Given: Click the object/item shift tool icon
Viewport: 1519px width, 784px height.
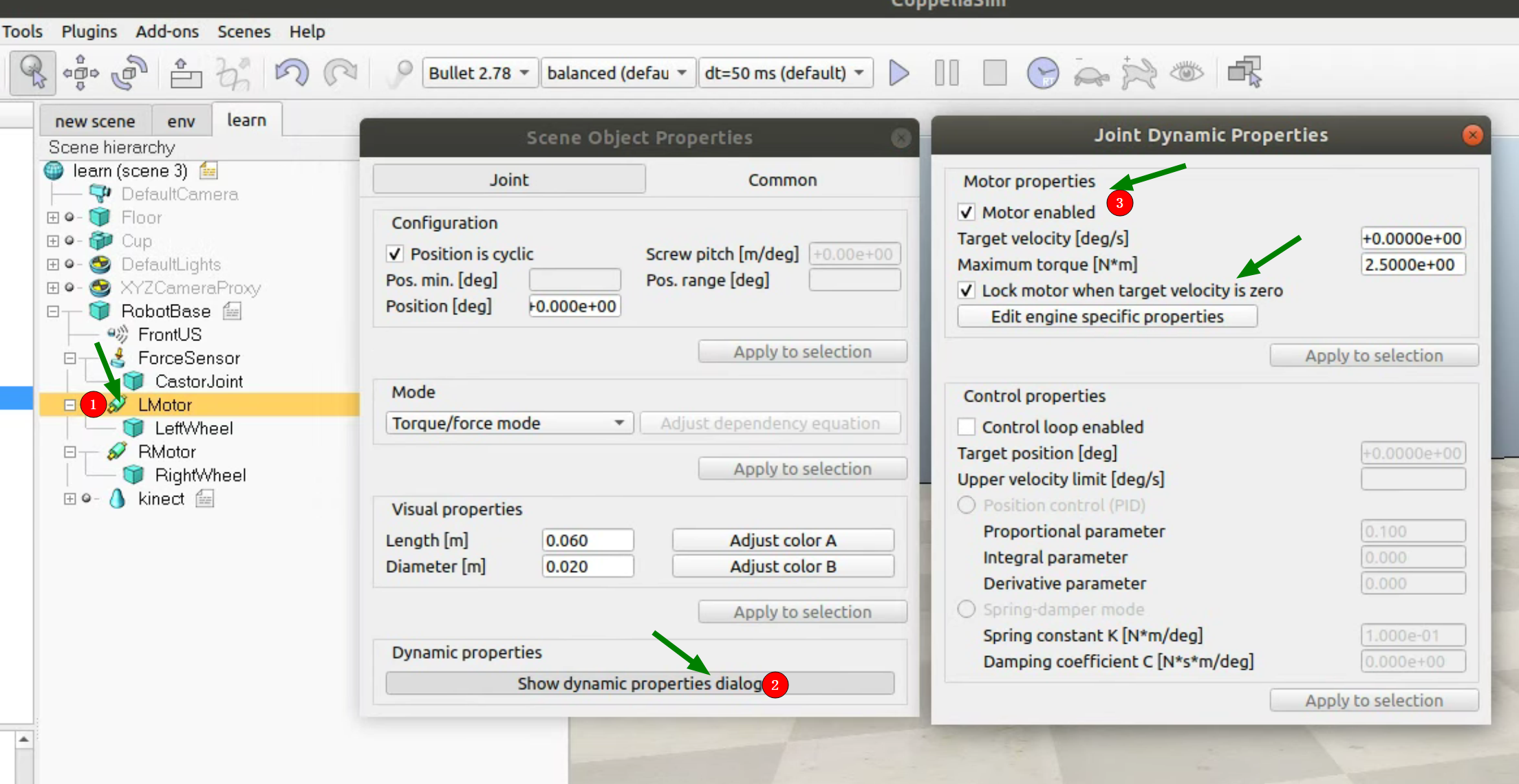Looking at the screenshot, I should pos(80,72).
